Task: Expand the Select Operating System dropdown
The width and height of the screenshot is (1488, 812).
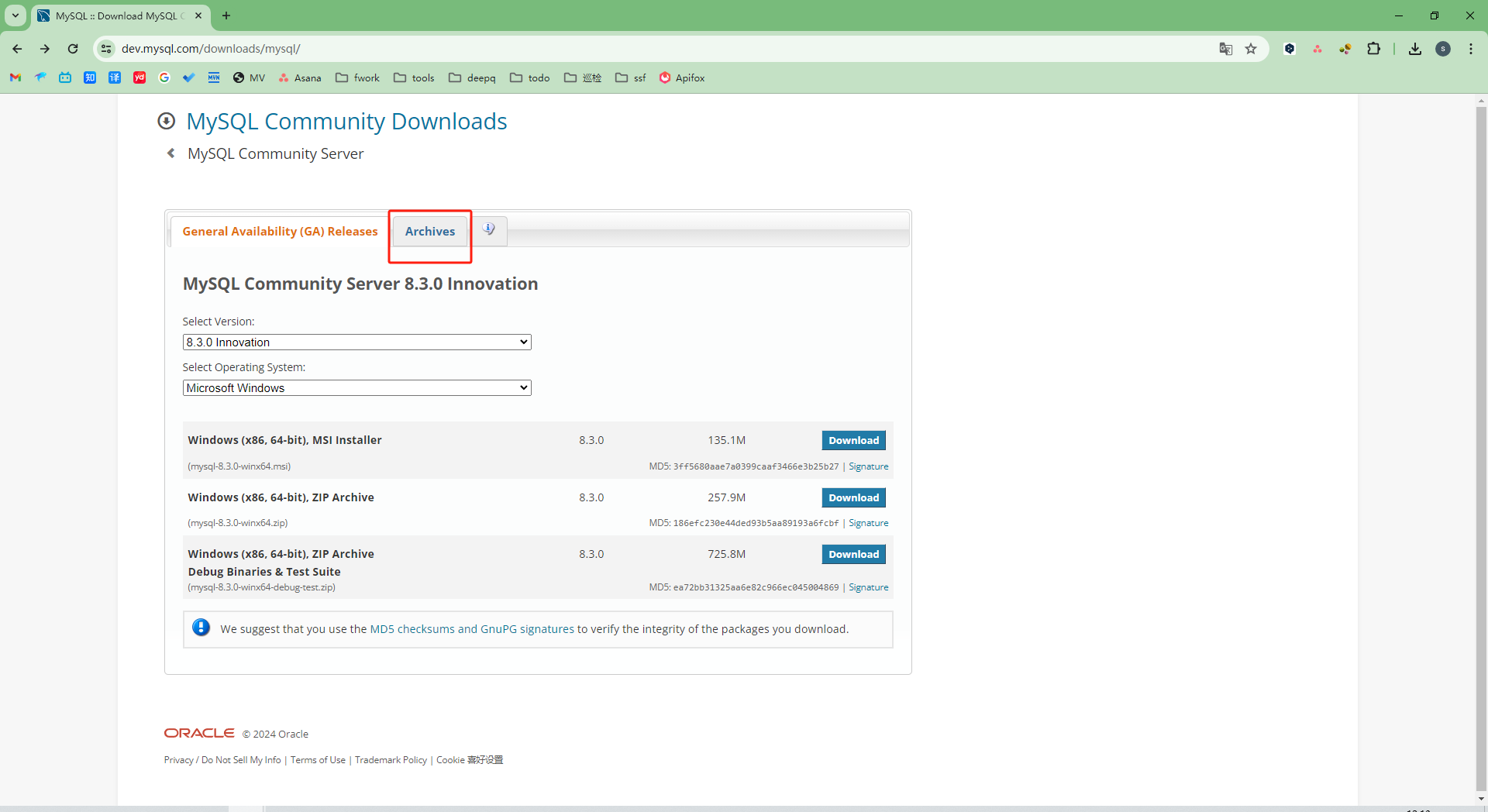Action: coord(356,387)
